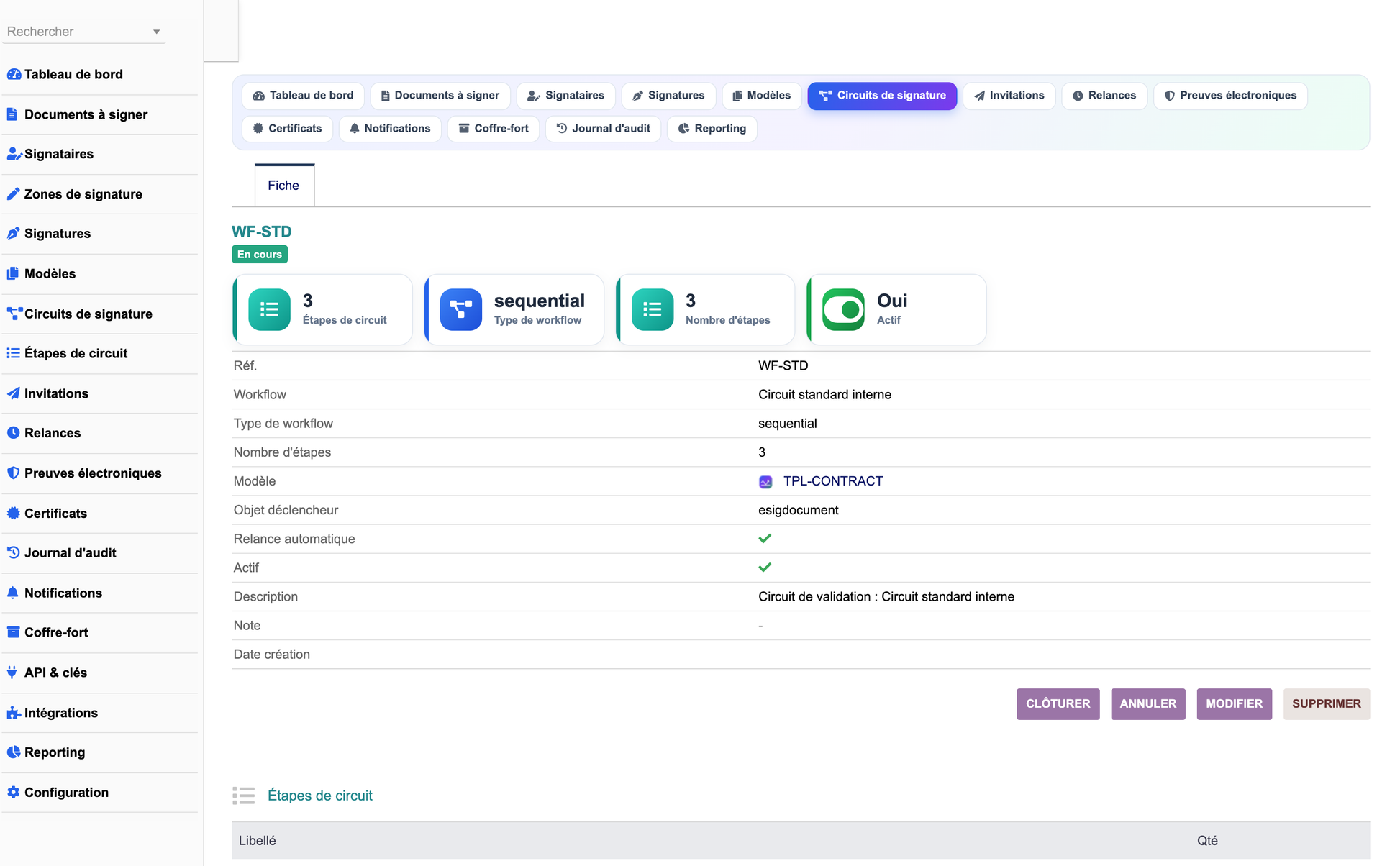Click the API & clés plug icon

click(x=12, y=673)
